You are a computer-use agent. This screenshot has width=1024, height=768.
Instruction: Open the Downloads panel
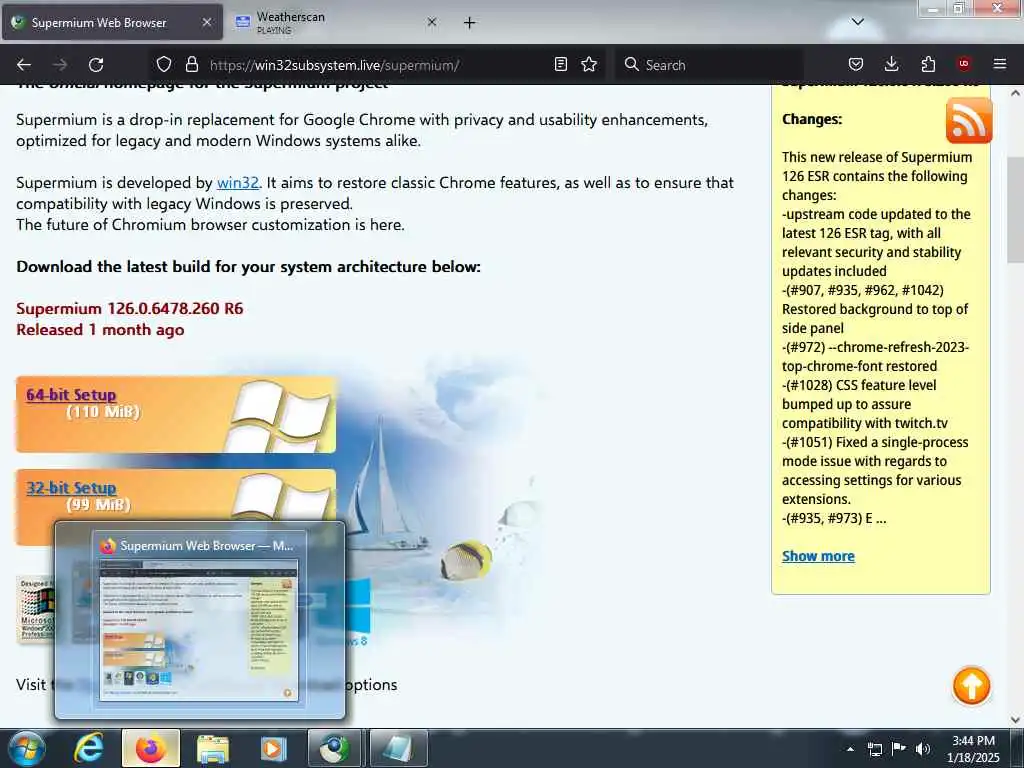(x=891, y=64)
